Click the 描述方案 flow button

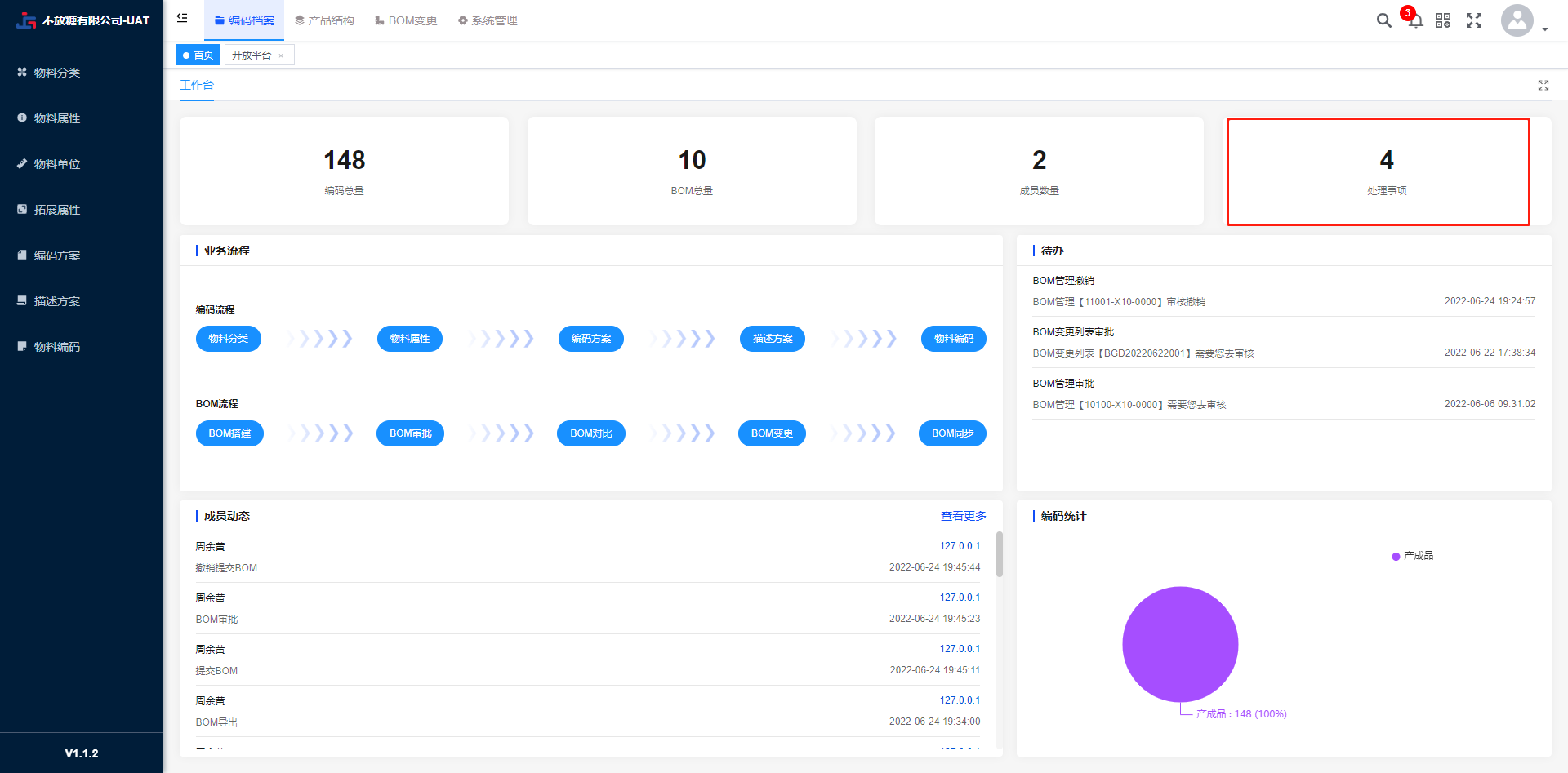click(x=773, y=339)
